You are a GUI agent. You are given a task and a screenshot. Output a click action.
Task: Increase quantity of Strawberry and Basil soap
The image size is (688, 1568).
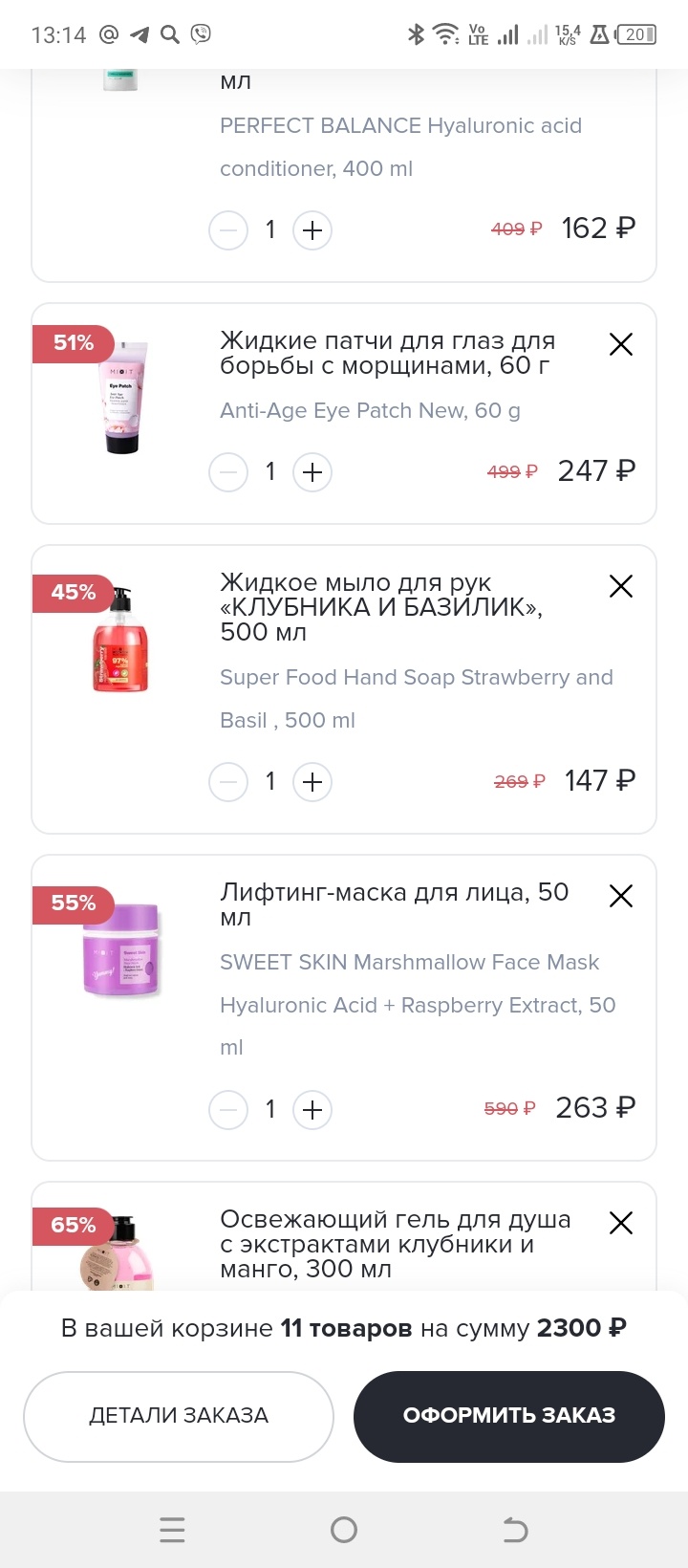pos(312,782)
